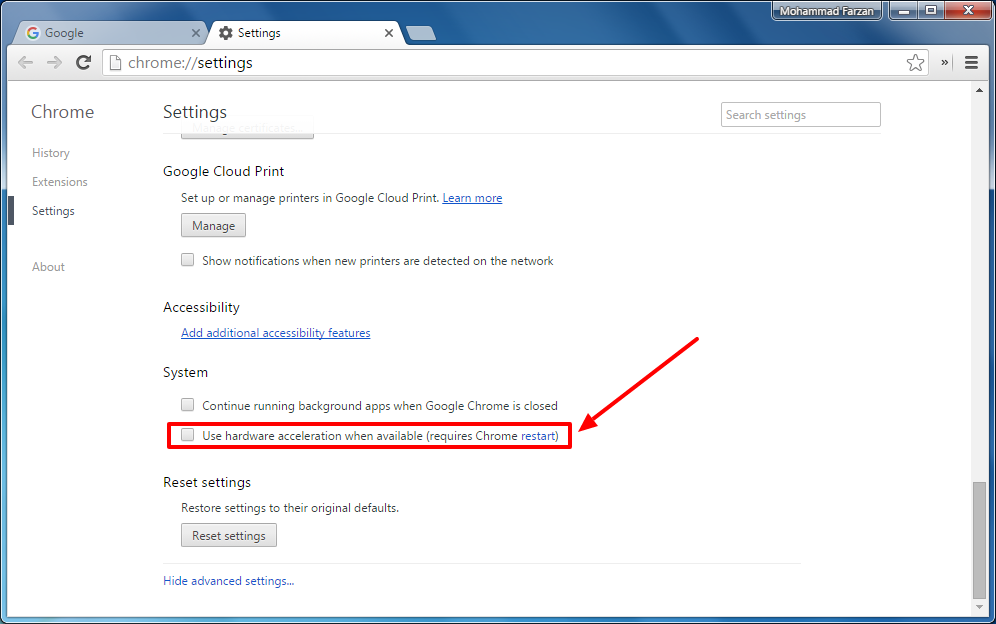Click the System section heading

click(x=185, y=372)
